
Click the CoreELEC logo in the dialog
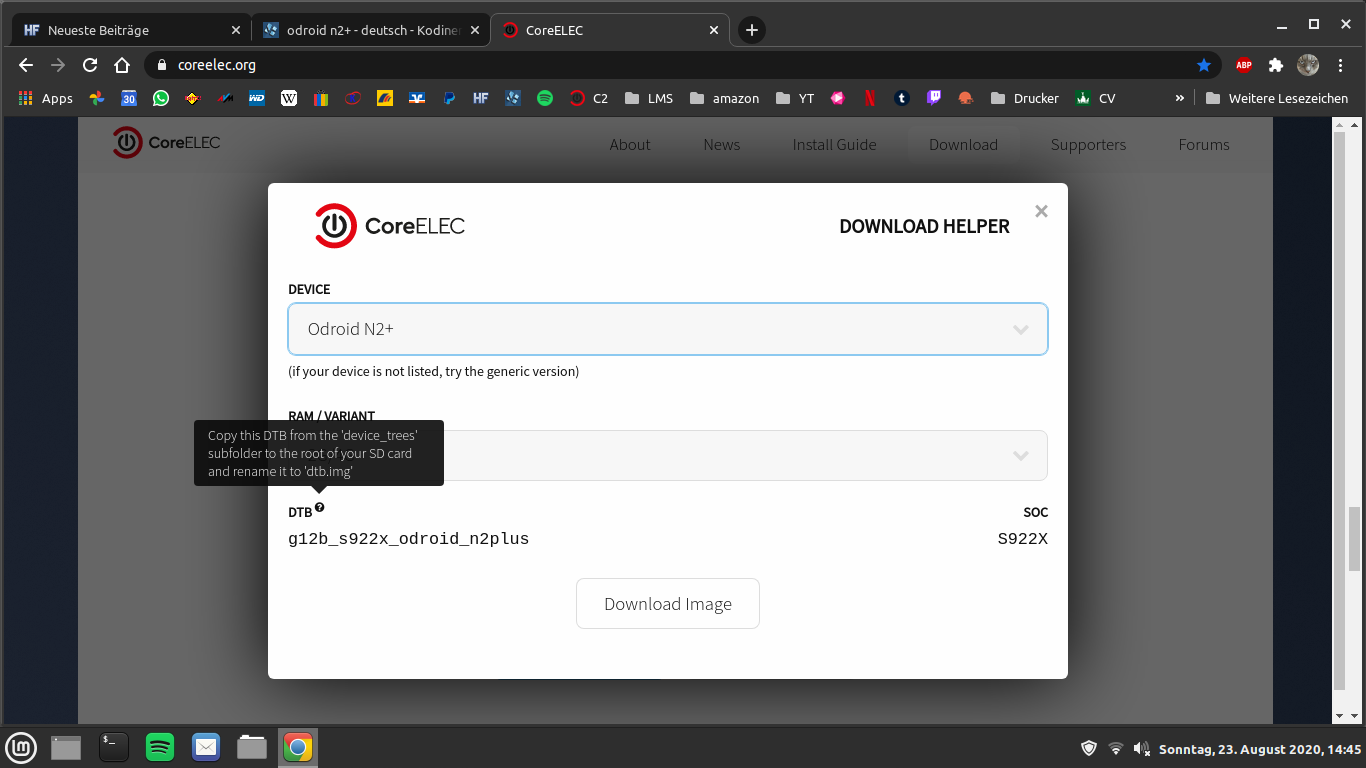(x=390, y=226)
